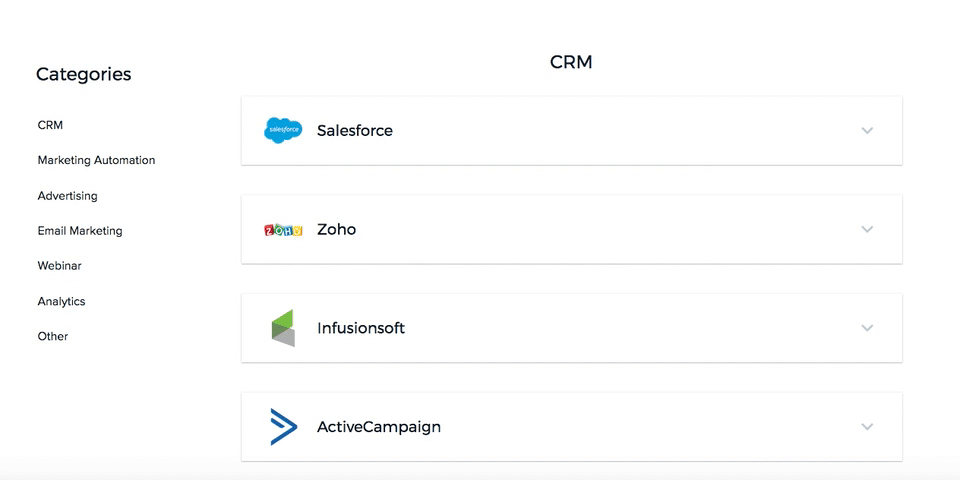Click the Infusionsoft name label
The height and width of the screenshot is (480, 960).
point(361,328)
